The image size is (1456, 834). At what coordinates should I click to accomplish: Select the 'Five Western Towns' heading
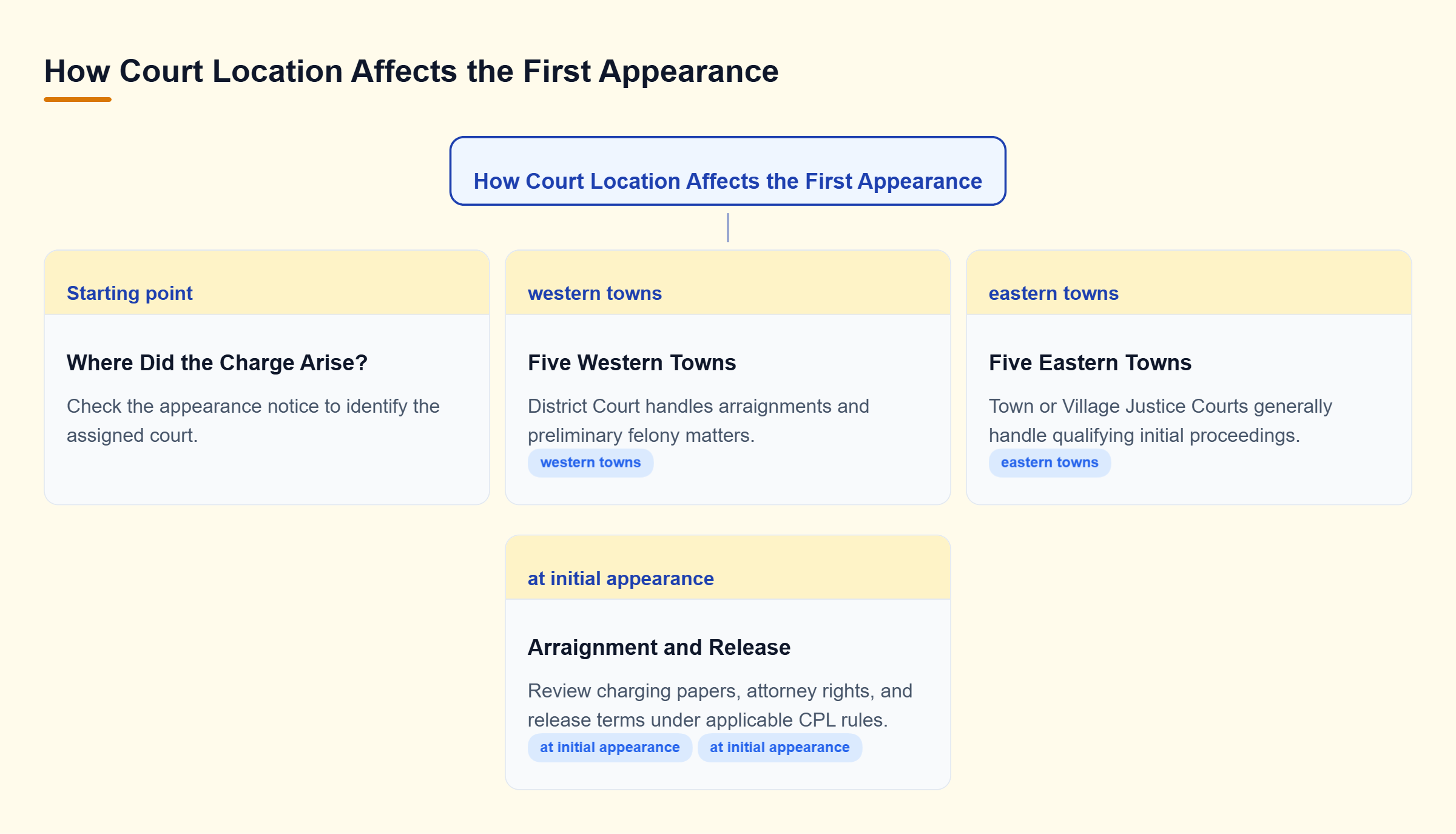pos(632,362)
